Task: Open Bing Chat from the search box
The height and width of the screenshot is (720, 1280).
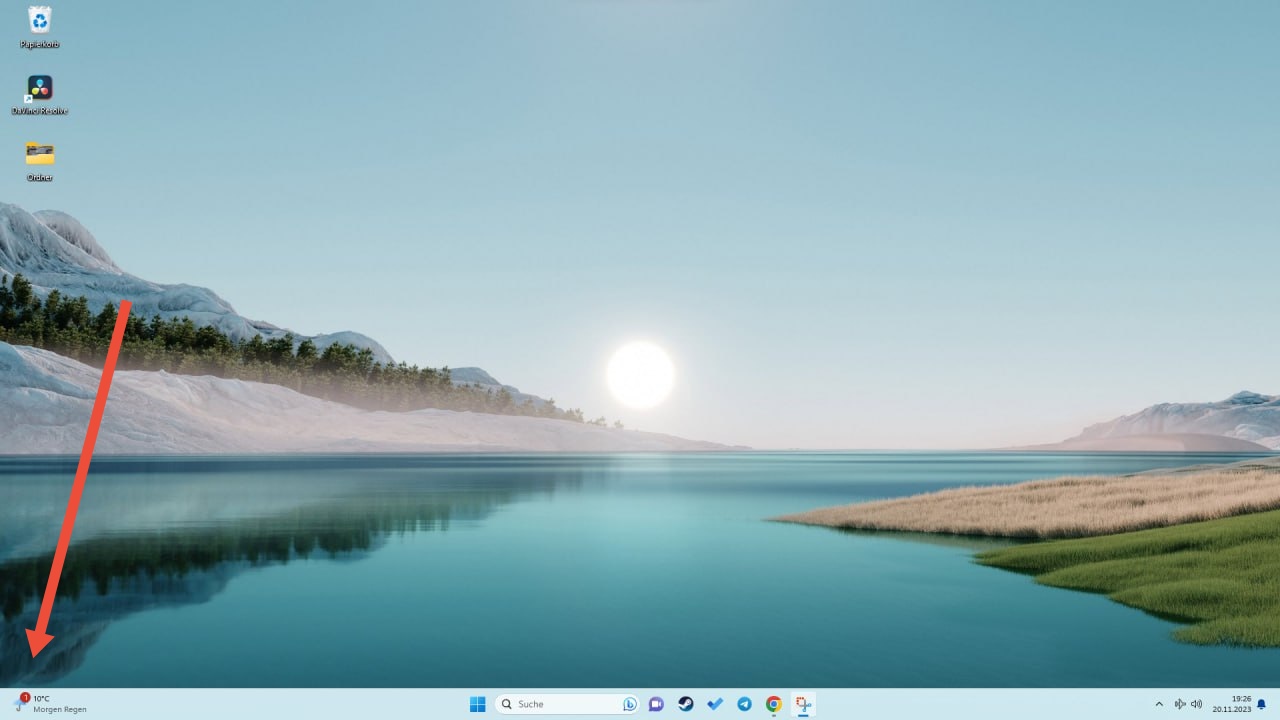Action: (630, 704)
